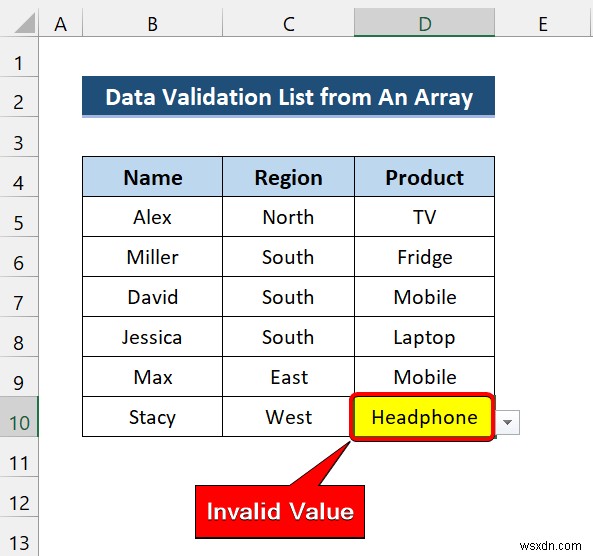This screenshot has width=593, height=556.
Task: Select row 2 header
Action: (x=19, y=97)
